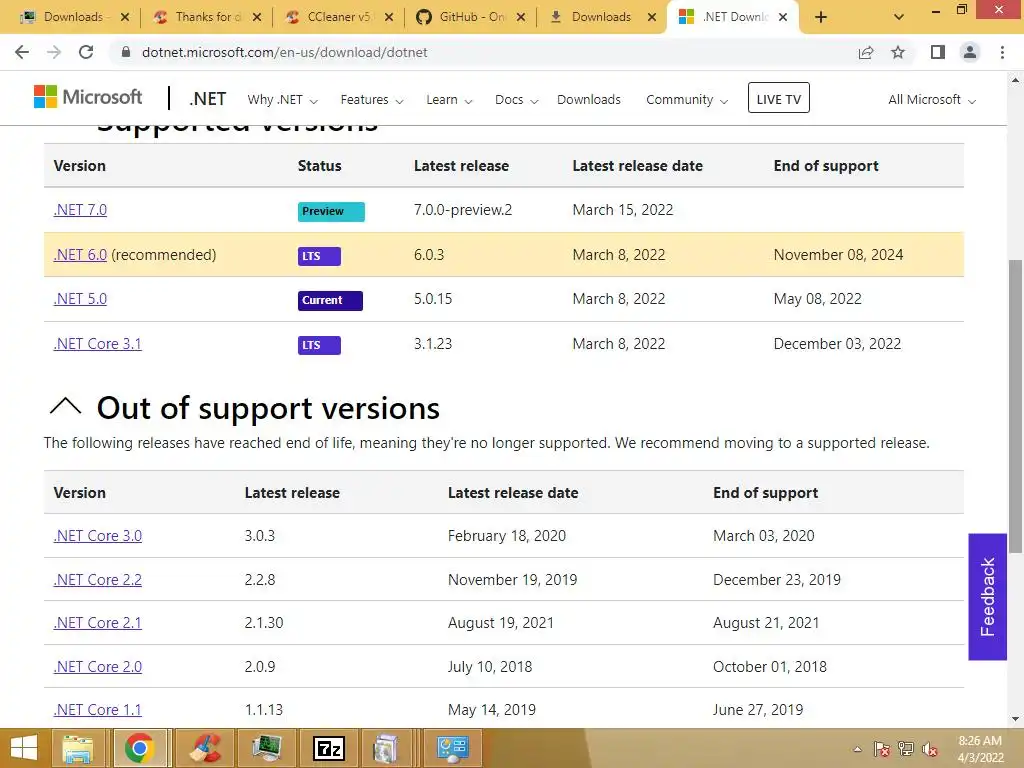Open File Explorer from the taskbar

(x=78, y=748)
